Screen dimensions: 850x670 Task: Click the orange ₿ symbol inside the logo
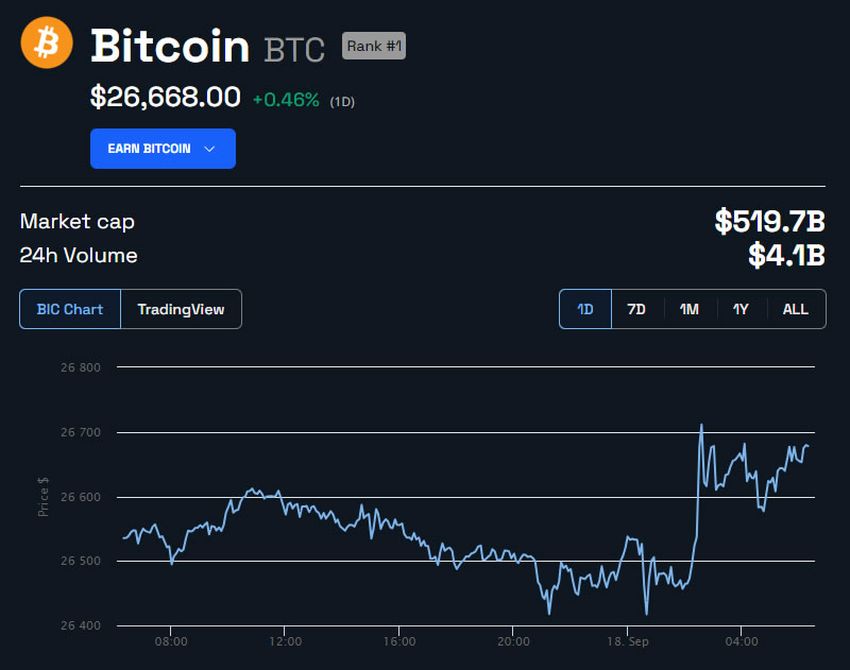click(x=45, y=43)
